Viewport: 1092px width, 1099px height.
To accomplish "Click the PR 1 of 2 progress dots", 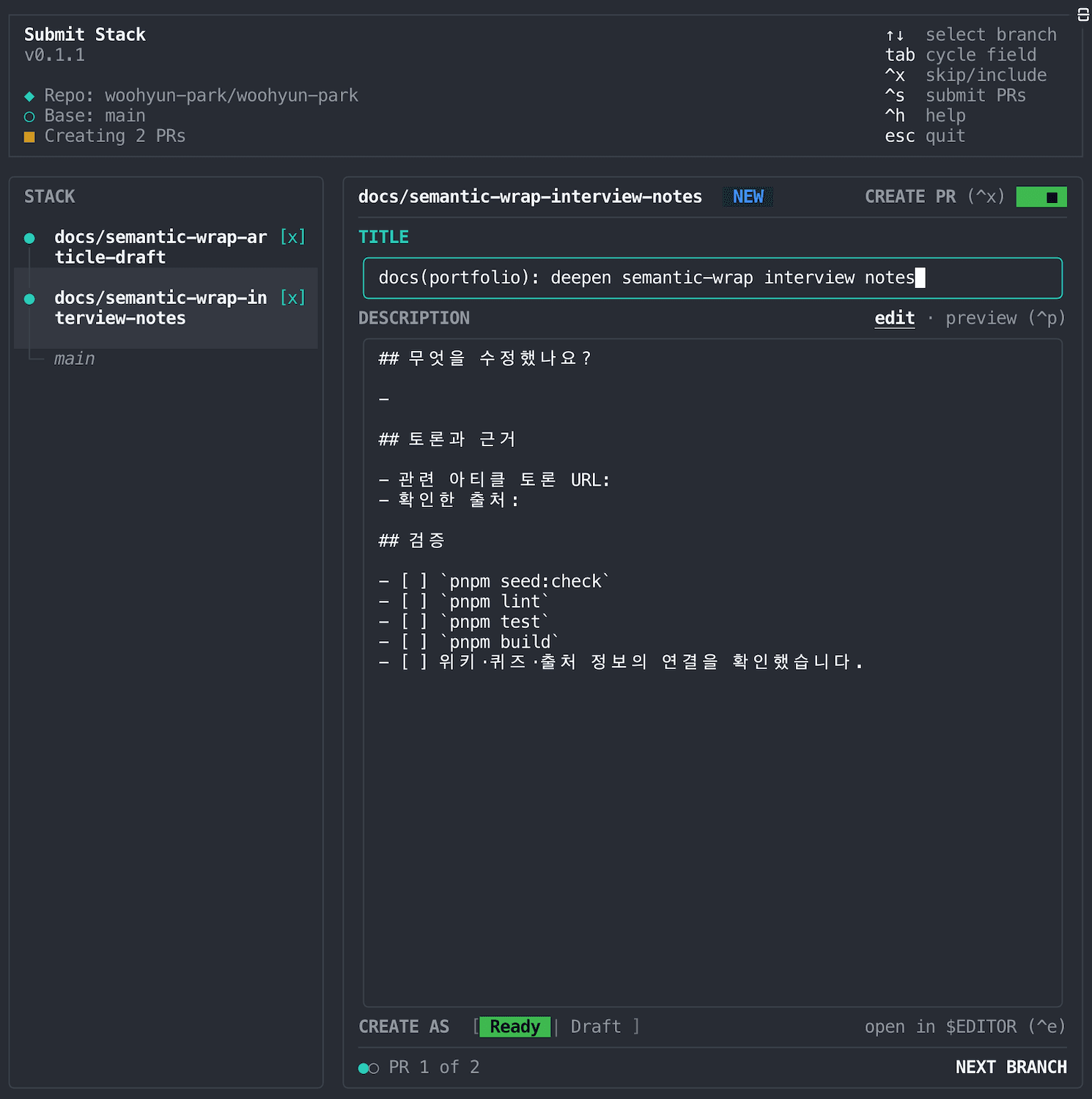I will pyautogui.click(x=369, y=1068).
